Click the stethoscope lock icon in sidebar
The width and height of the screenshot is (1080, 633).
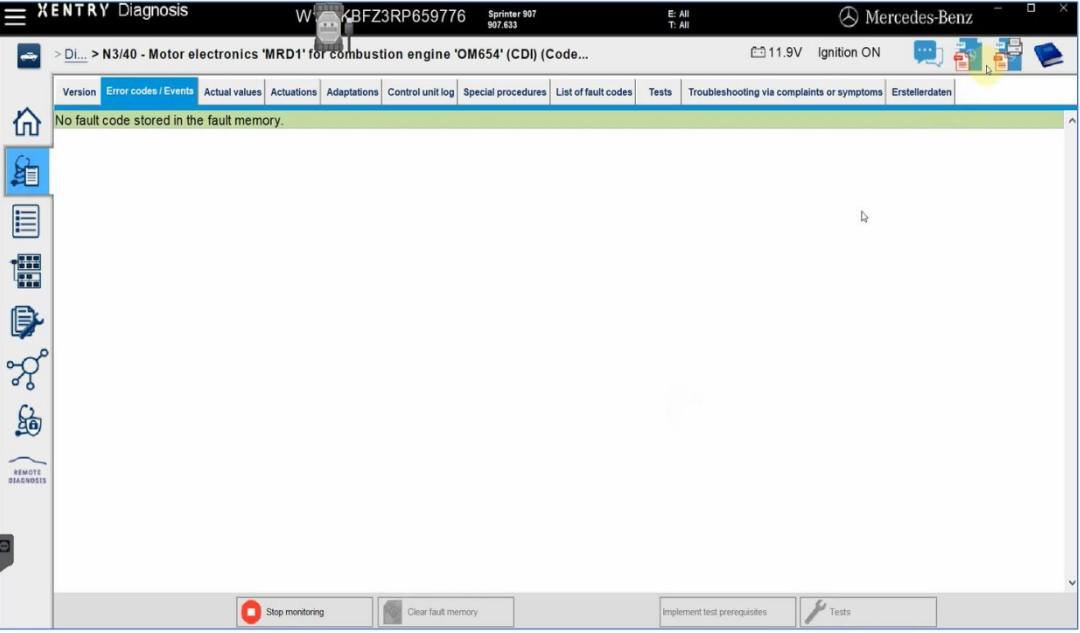[x=26, y=420]
